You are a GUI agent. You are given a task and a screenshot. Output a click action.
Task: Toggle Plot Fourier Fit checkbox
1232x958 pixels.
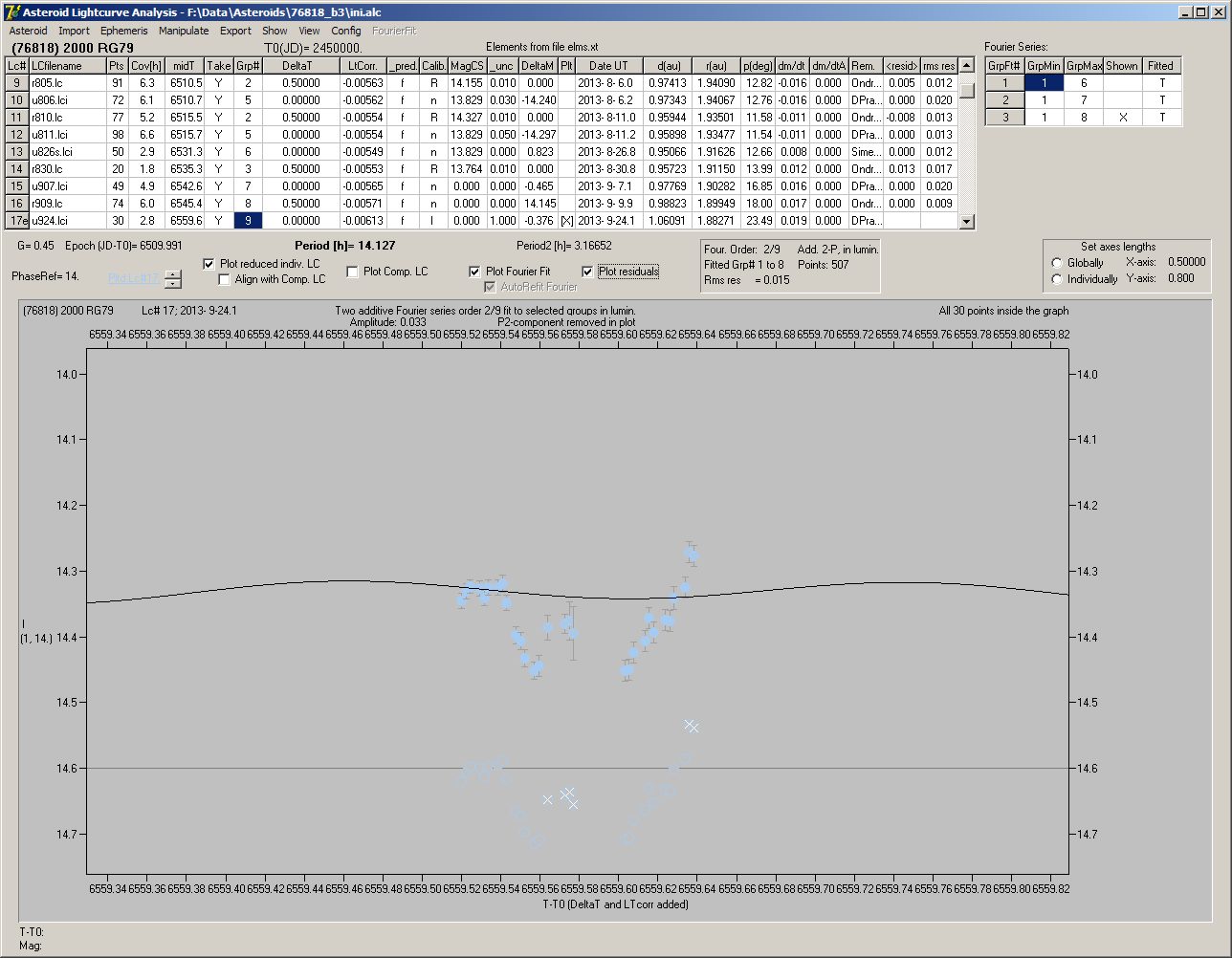(475, 272)
